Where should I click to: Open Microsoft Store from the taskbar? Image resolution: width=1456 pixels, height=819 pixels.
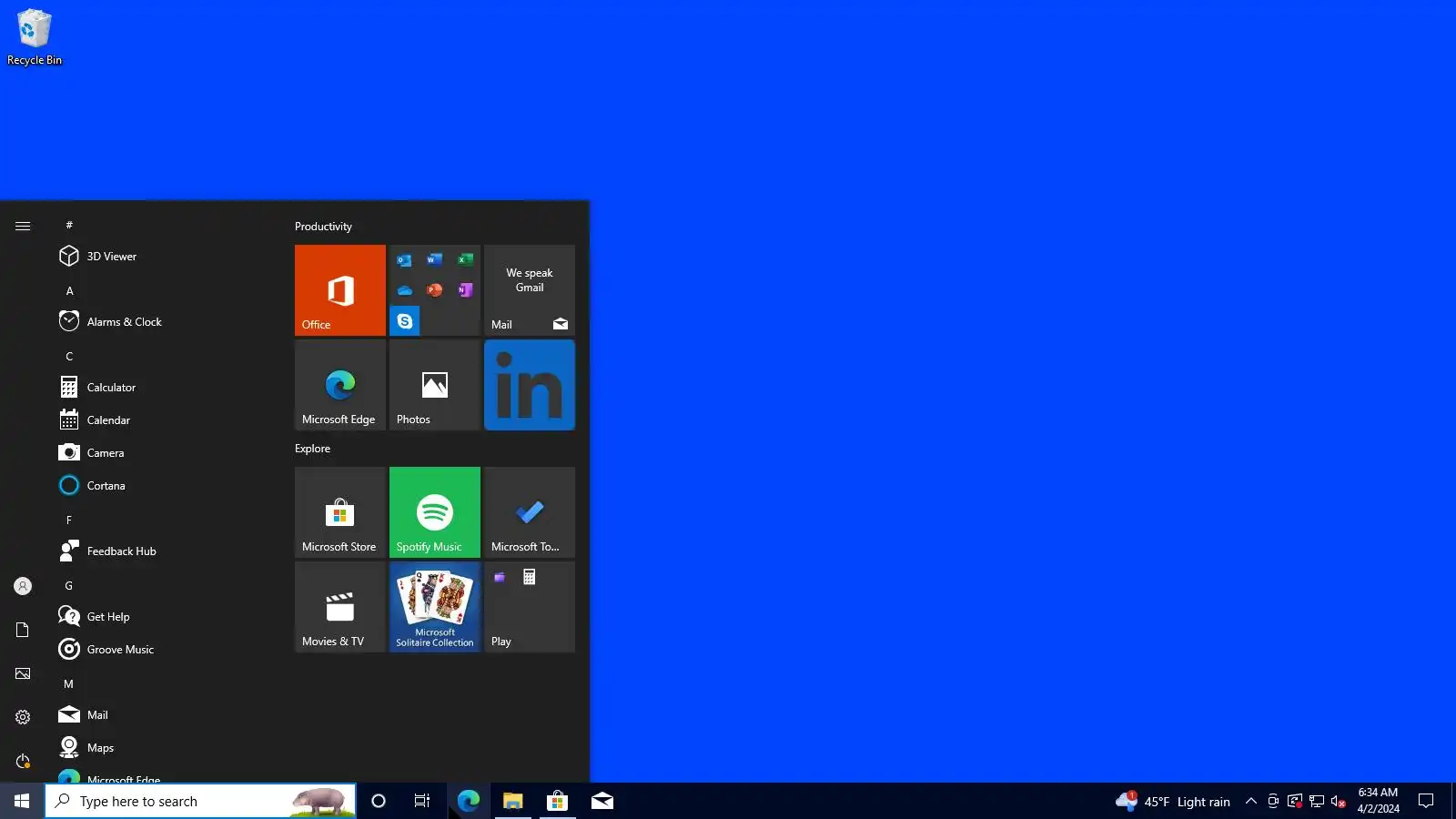558,801
